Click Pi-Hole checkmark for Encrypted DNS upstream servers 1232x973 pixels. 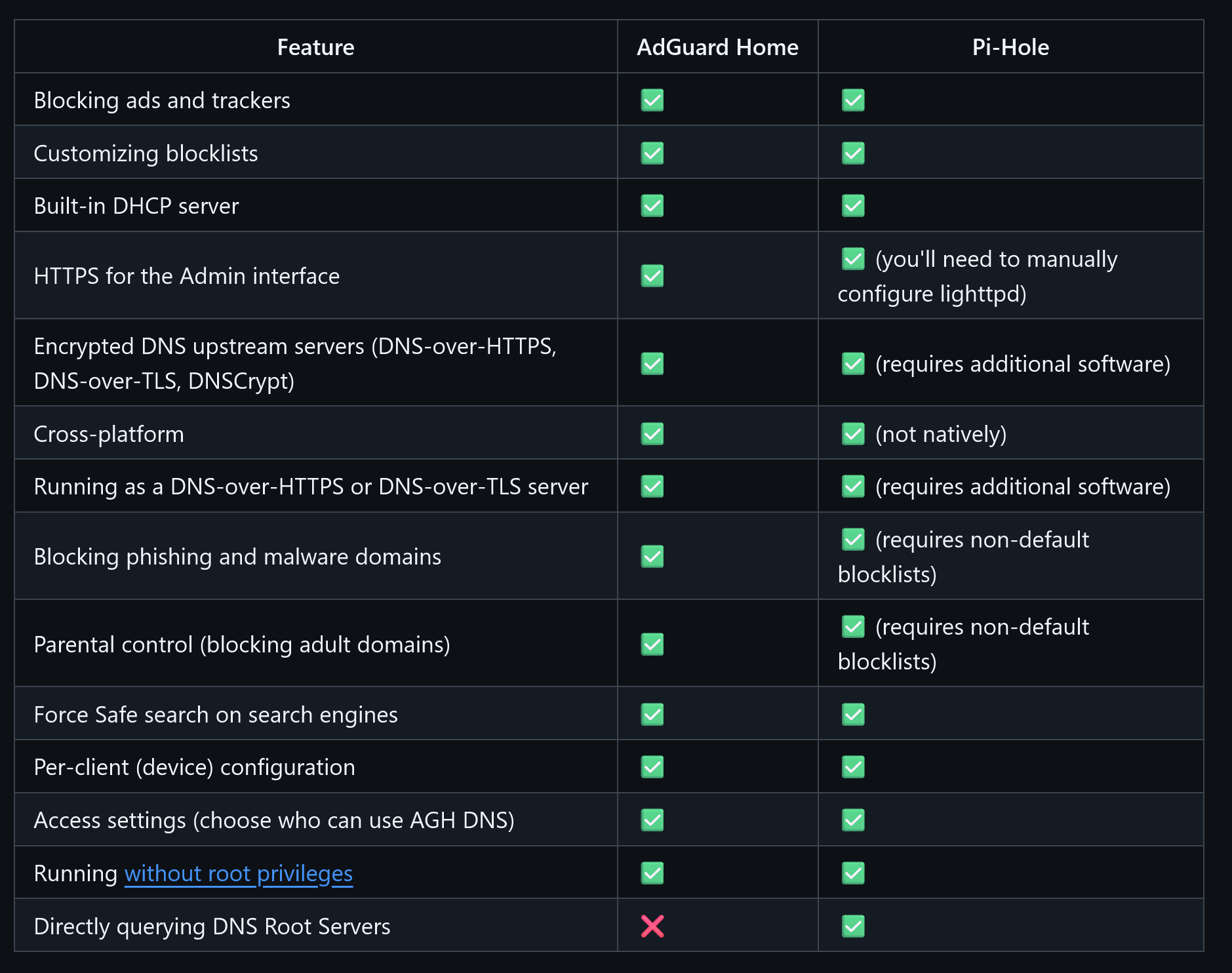coord(853,364)
